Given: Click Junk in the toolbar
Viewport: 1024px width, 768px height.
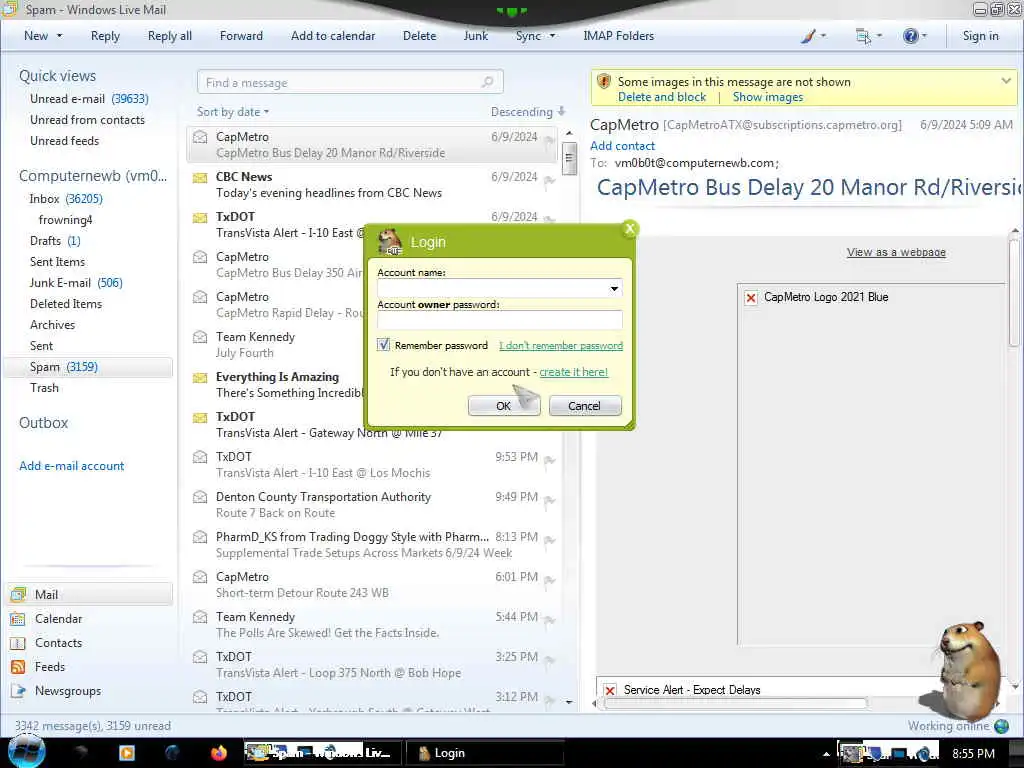Looking at the screenshot, I should 475,36.
